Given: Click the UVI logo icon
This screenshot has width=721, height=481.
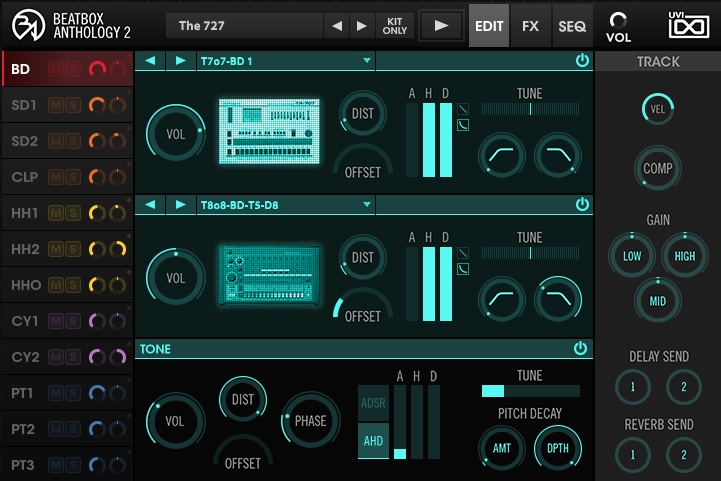Looking at the screenshot, I should coord(688,25).
